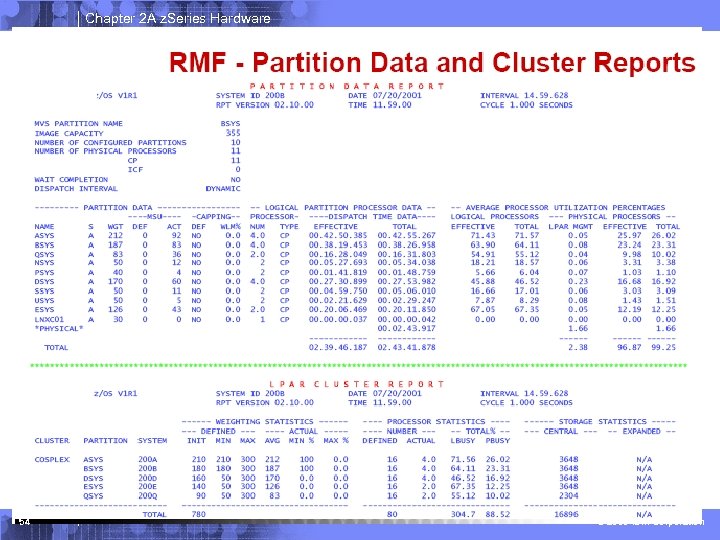Image resolution: width=720 pixels, height=540 pixels.
Task: Click 'AVERAGE PROCESSOR UTILIZATION PERCENTAGES' header
Action: (x=565, y=208)
